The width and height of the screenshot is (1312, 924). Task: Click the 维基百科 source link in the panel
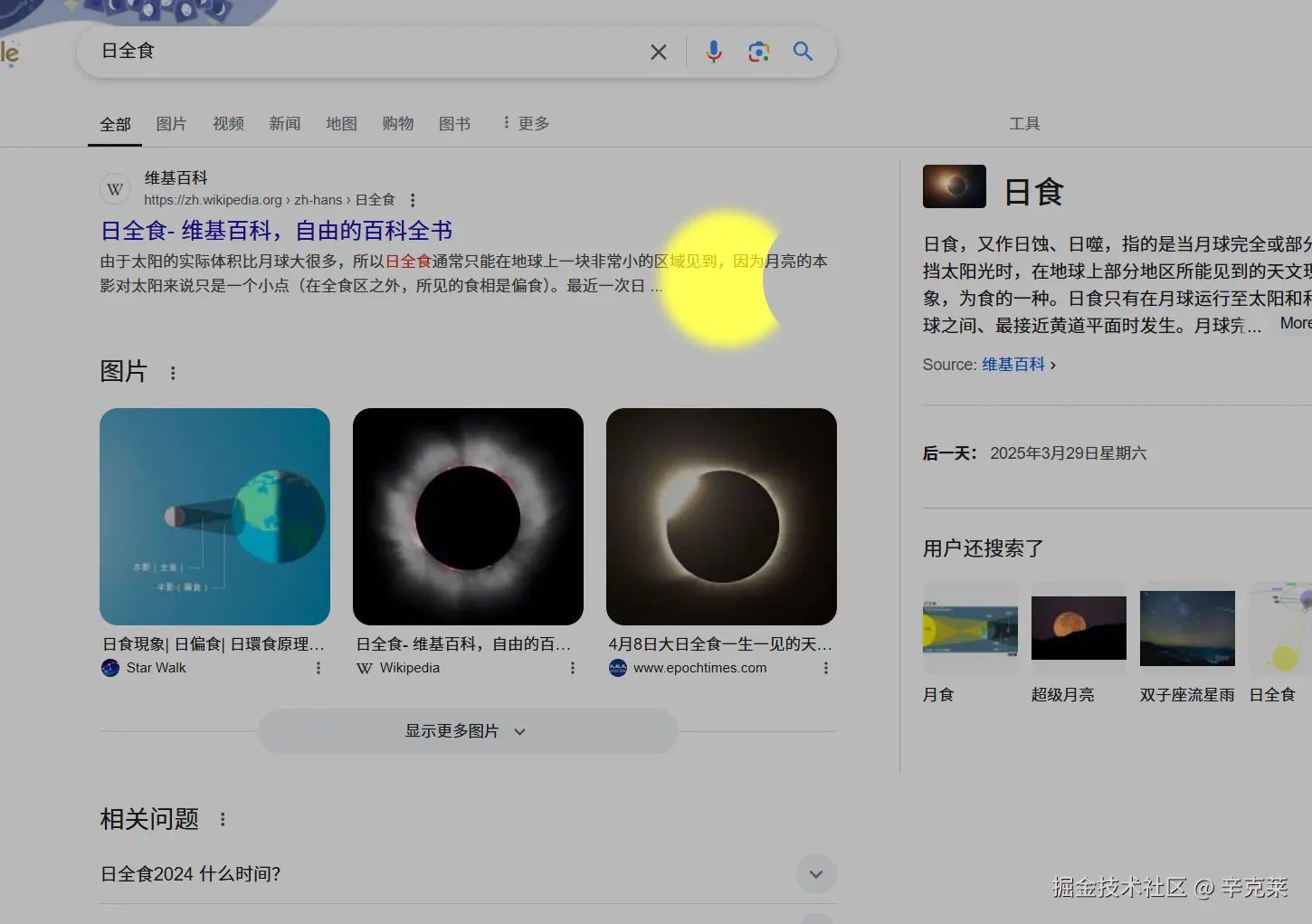1013,364
